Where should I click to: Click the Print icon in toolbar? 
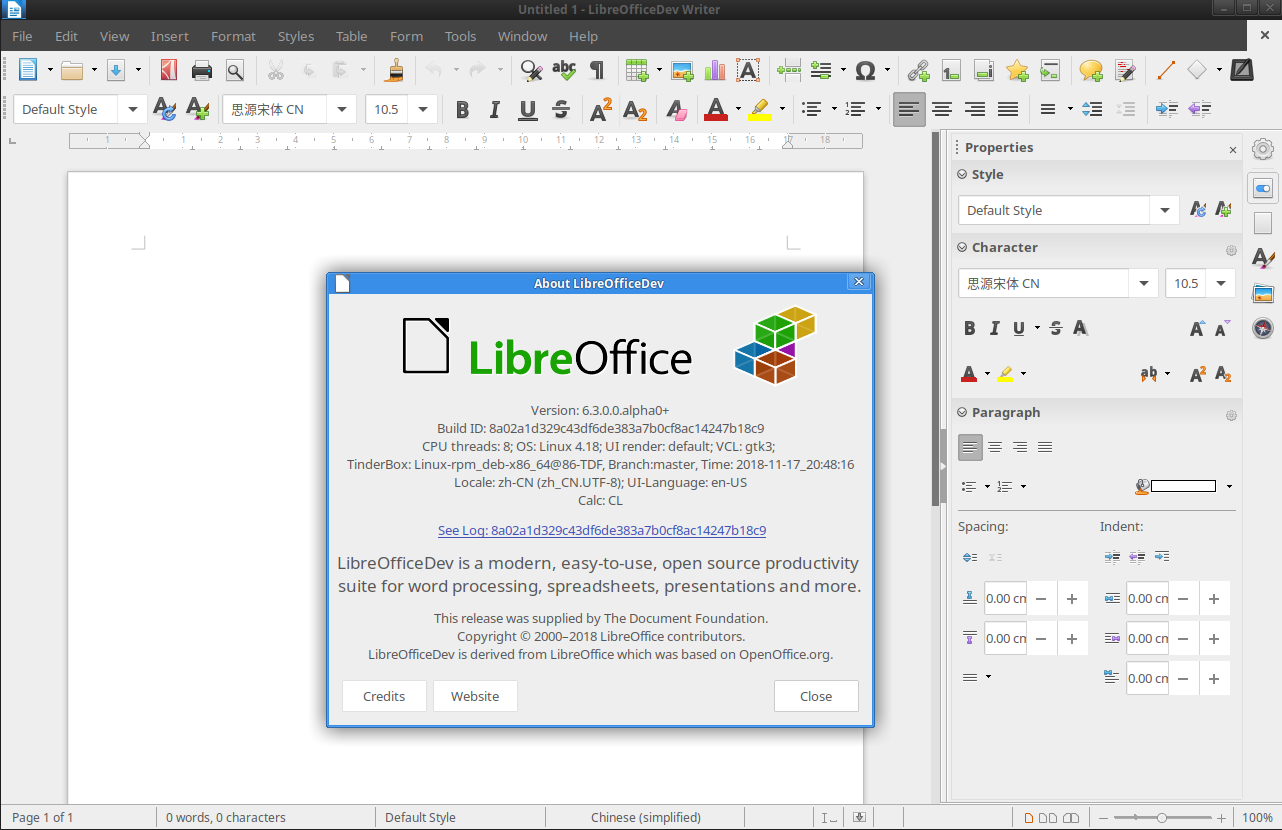202,70
